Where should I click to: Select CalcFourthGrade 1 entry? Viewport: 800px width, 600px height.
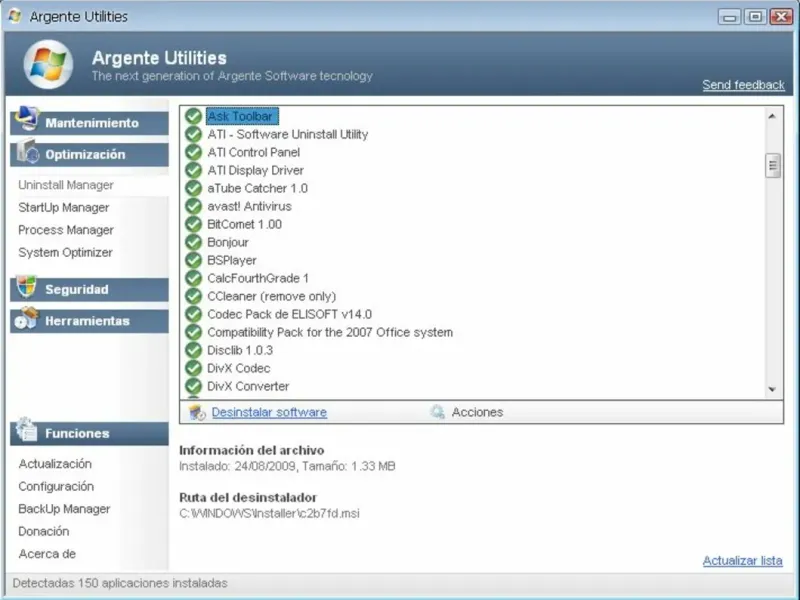point(258,278)
